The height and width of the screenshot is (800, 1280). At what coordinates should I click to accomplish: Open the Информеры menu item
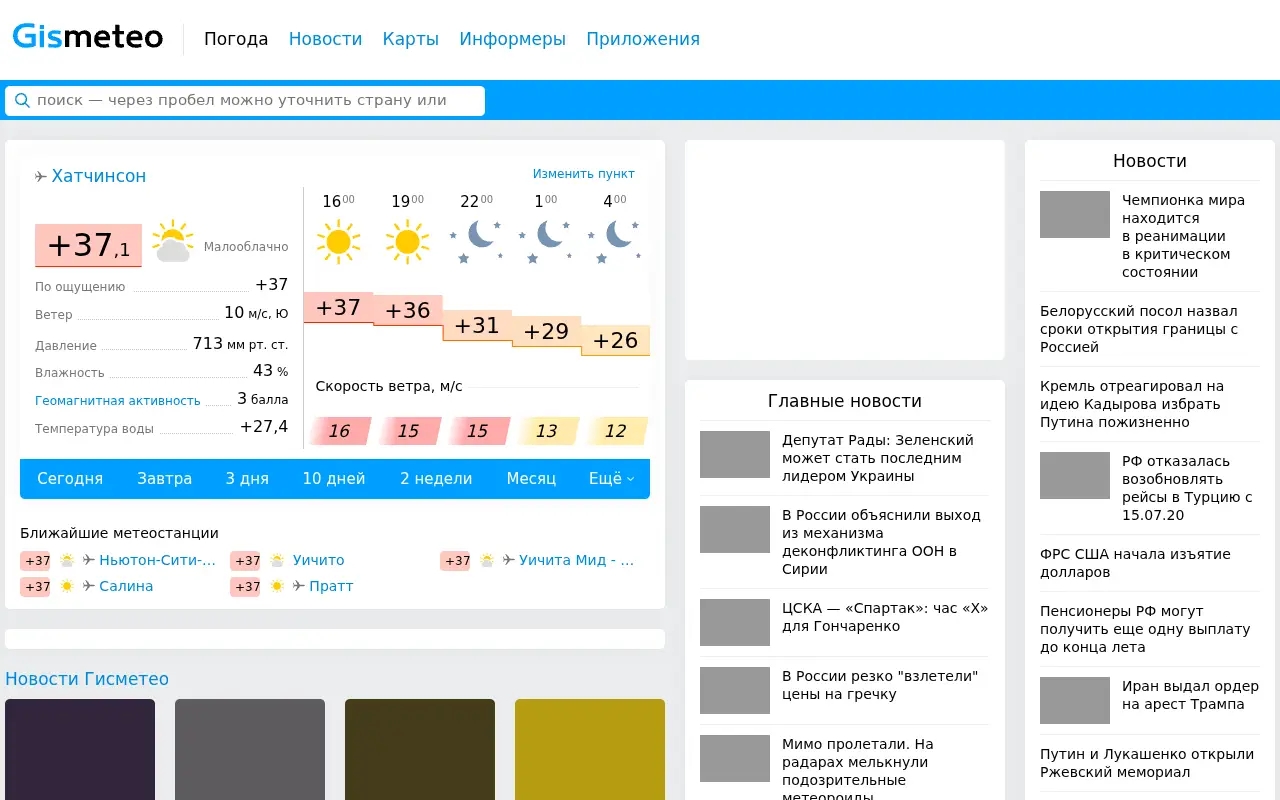[513, 39]
